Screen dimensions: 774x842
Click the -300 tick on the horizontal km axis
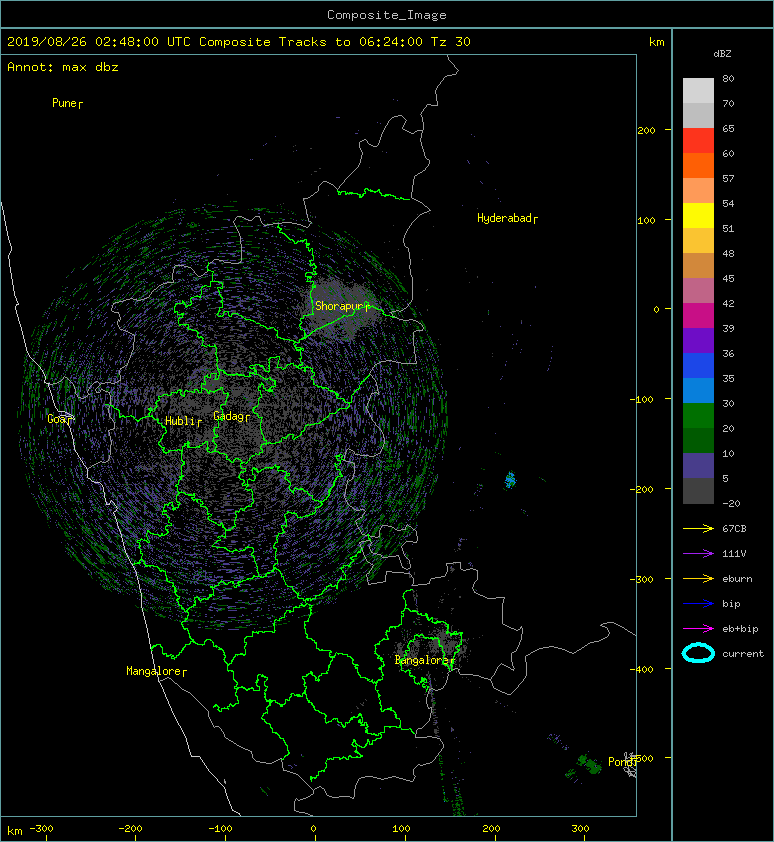click(x=41, y=829)
